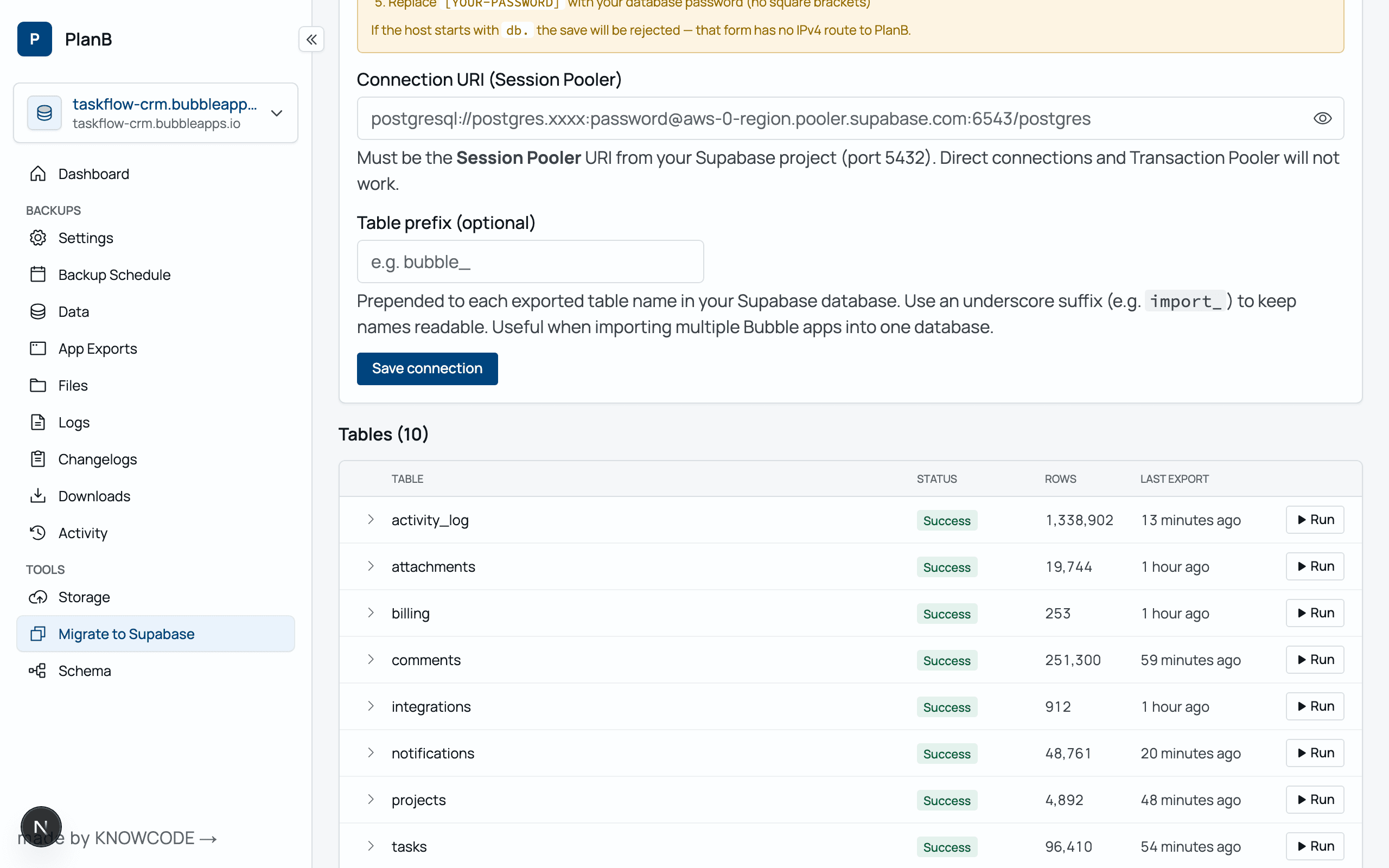
Task: Click the activity_log Success status badge
Action: pos(946,520)
